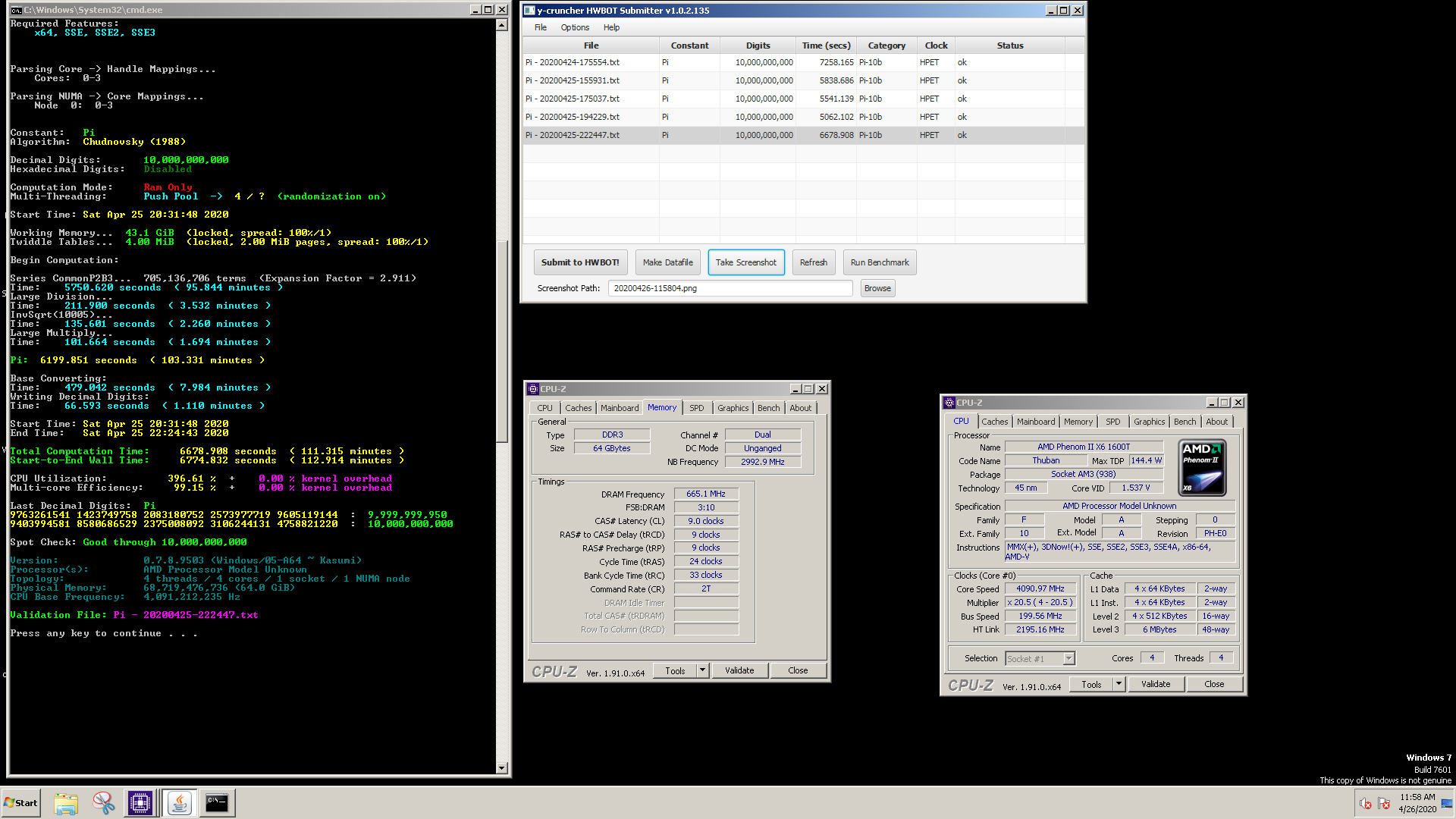The height and width of the screenshot is (819, 1456).
Task: Expand Tools dropdown arrow in Memory CPU-Z window
Action: pyautogui.click(x=702, y=670)
